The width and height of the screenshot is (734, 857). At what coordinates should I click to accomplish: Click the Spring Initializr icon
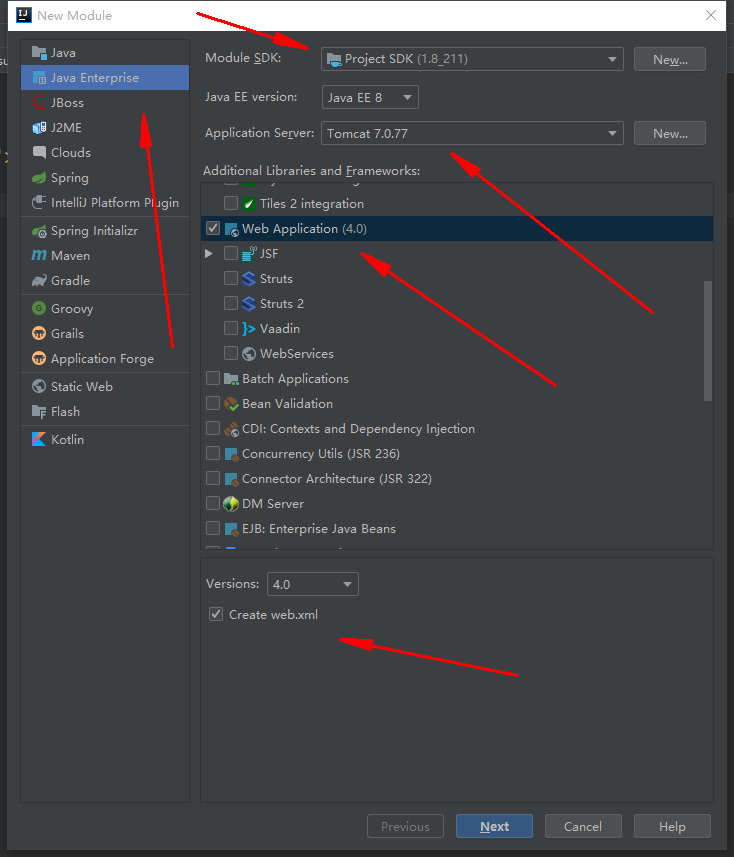39,231
